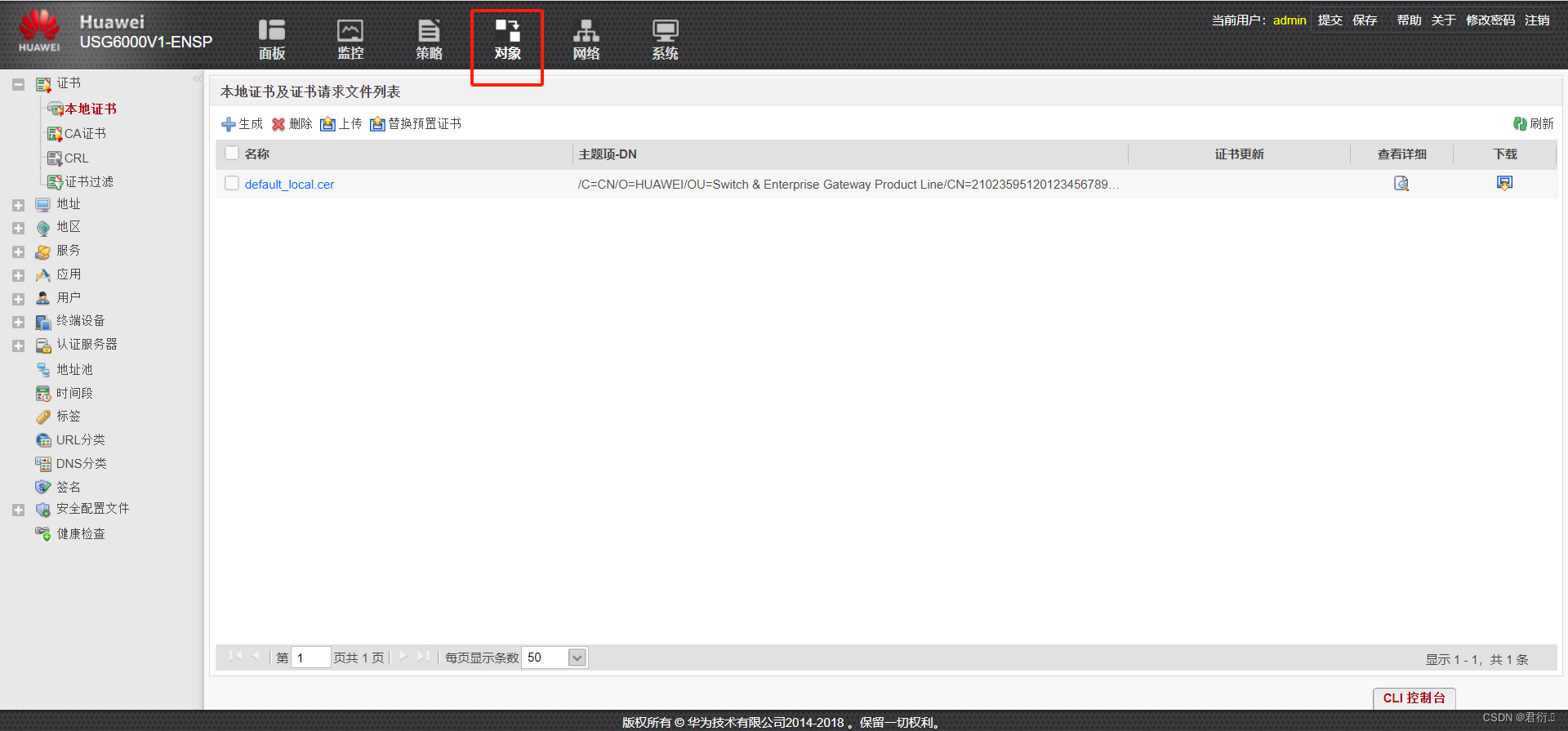Screen dimensions: 1568x731
Task: Open the 帮助 help link
Action: click(1409, 20)
